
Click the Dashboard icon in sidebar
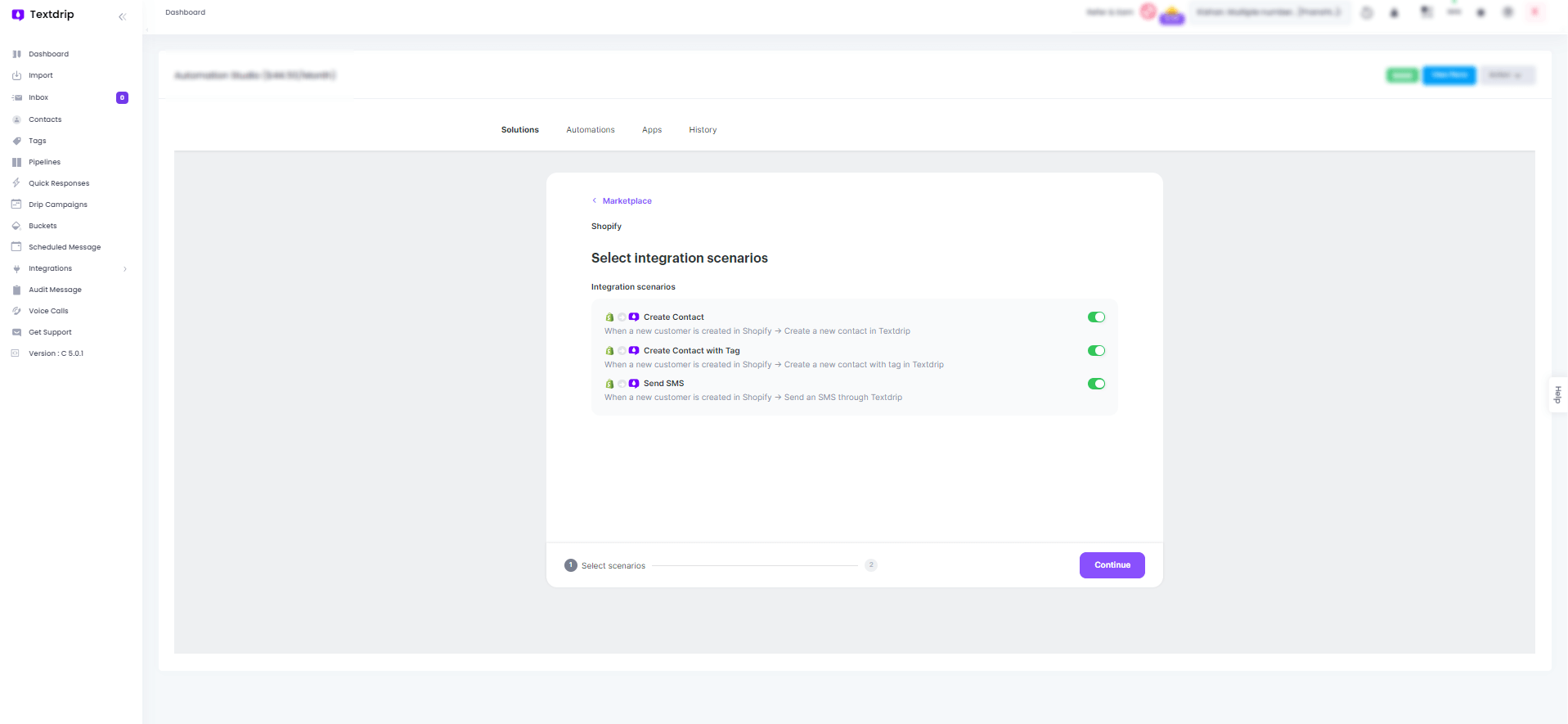point(16,54)
